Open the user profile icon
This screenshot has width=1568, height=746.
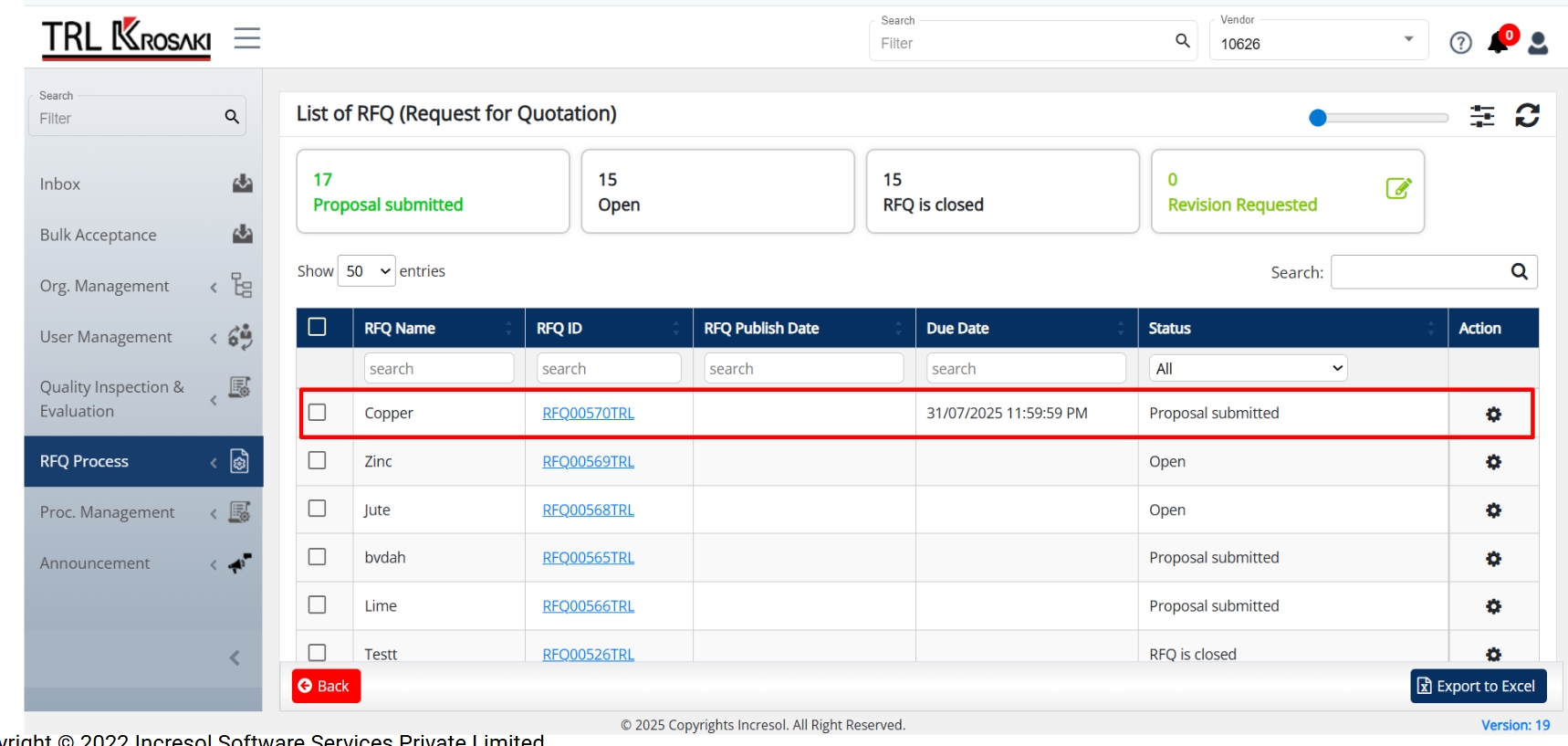point(1538,43)
